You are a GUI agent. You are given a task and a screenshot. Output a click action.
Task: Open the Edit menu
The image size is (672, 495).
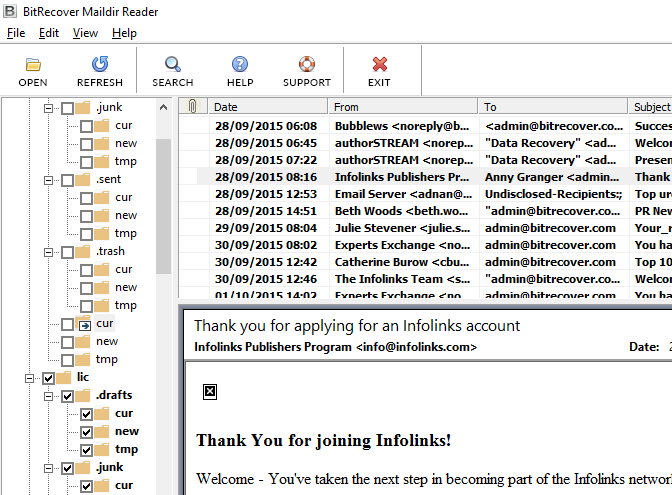coord(48,33)
